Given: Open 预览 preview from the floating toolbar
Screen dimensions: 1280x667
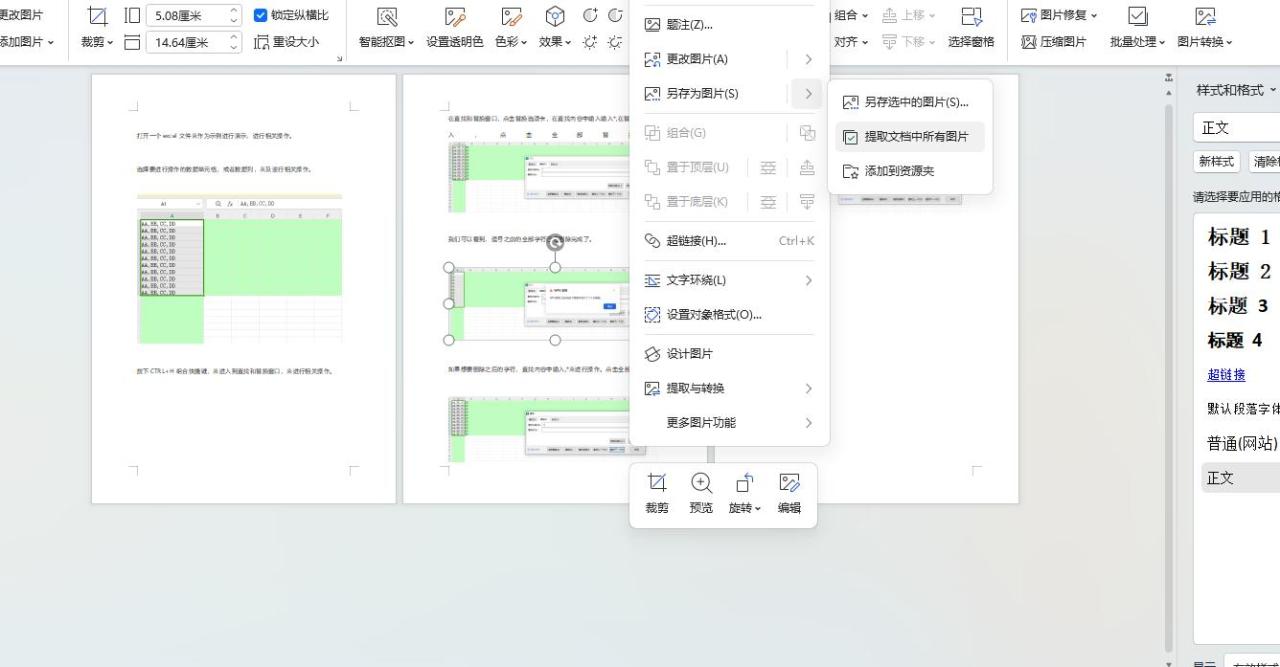Looking at the screenshot, I should pos(700,492).
